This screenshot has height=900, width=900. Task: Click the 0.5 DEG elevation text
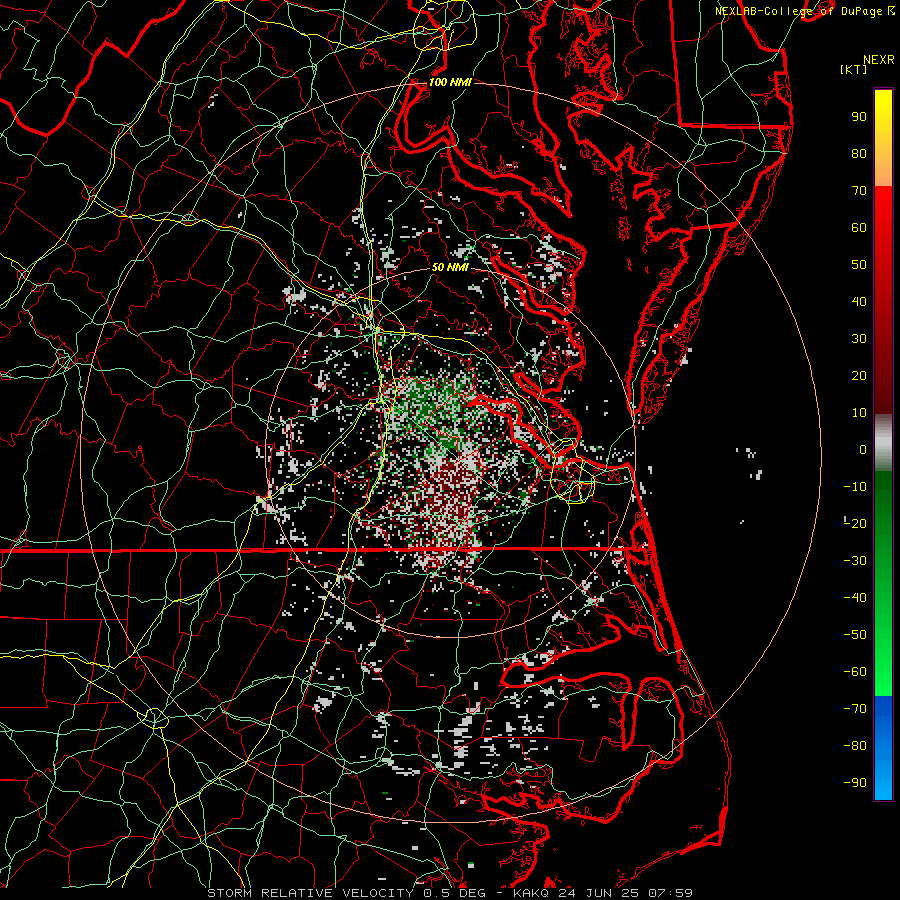pyautogui.click(x=454, y=893)
